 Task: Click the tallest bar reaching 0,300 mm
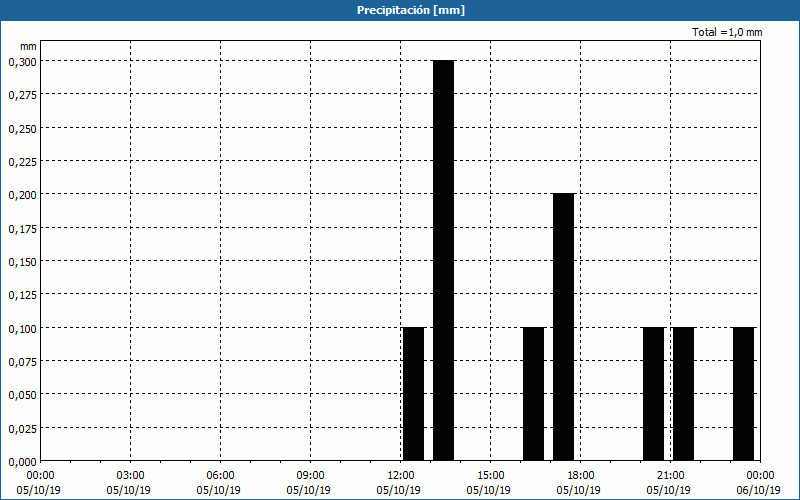443,260
